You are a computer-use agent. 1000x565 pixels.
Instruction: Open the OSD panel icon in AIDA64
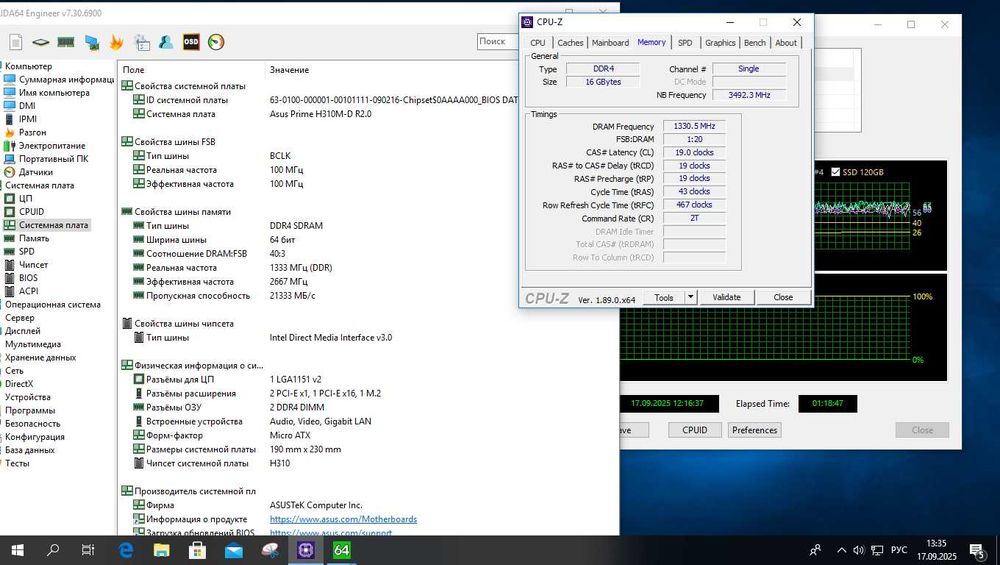pyautogui.click(x=191, y=42)
